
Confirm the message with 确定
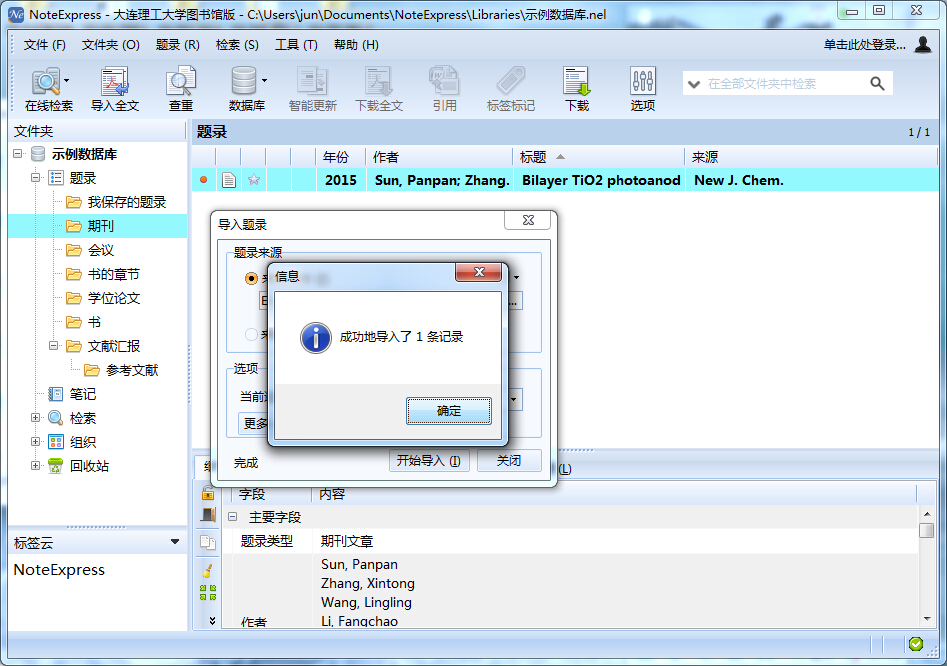coord(449,411)
